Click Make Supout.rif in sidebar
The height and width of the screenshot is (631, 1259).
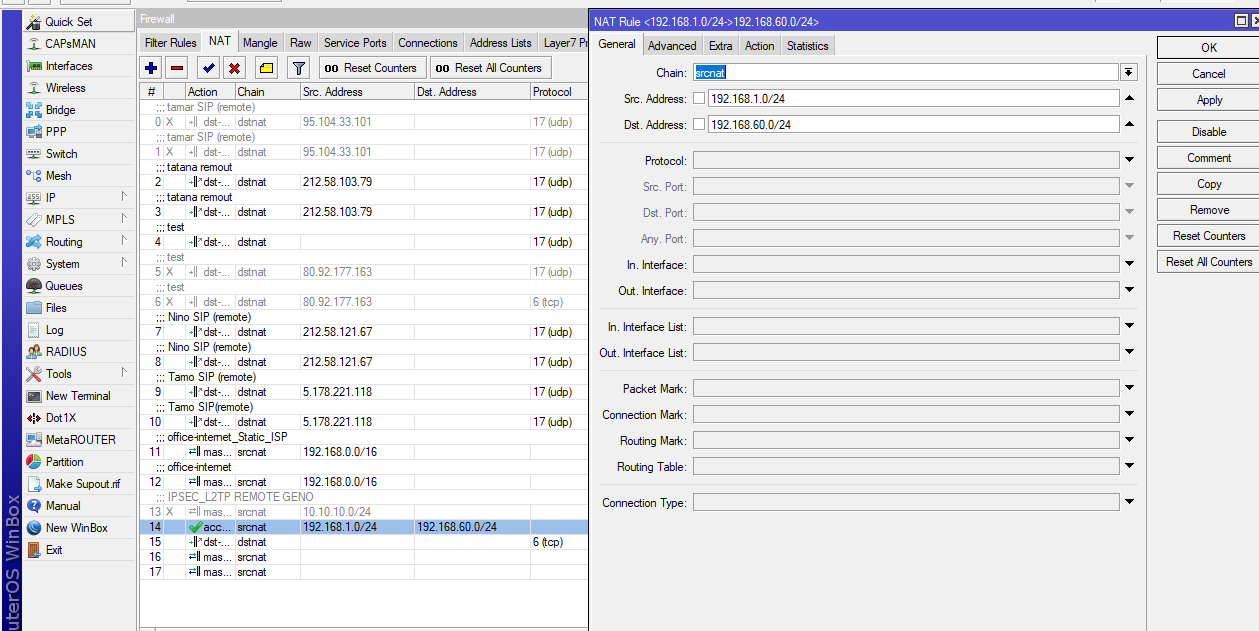point(78,484)
